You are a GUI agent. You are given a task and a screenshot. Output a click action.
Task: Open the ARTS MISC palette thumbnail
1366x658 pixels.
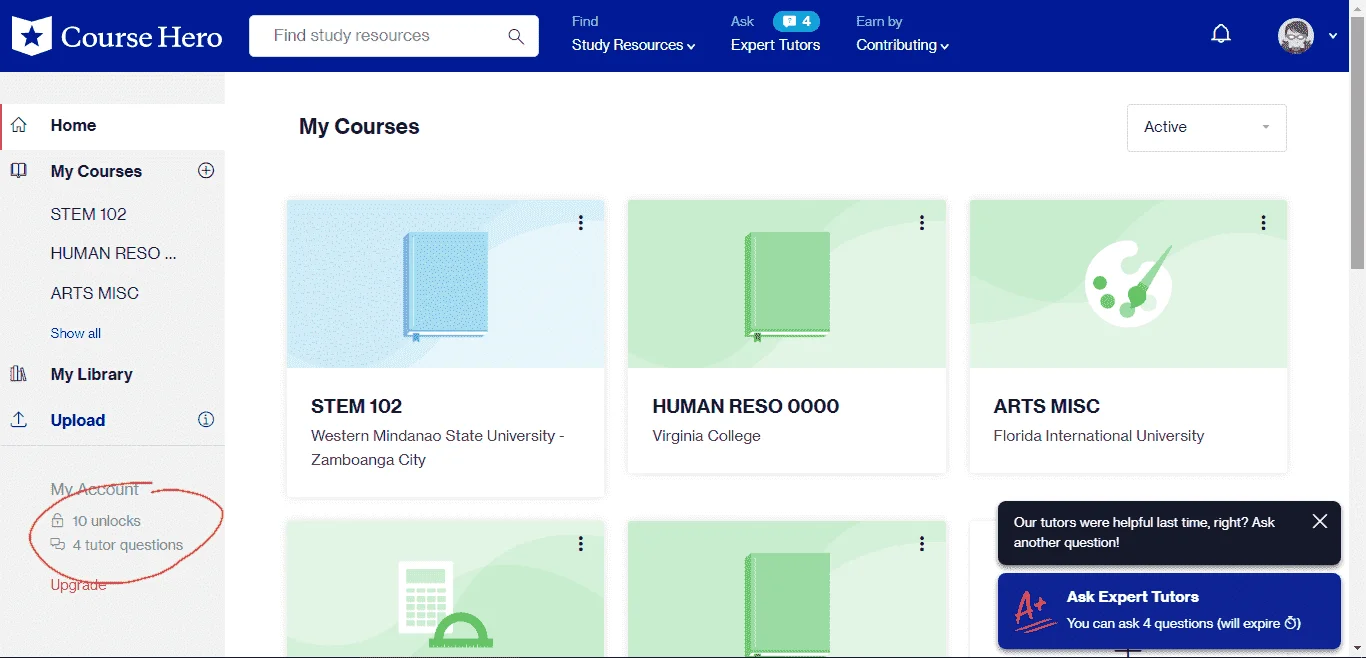(x=1128, y=284)
